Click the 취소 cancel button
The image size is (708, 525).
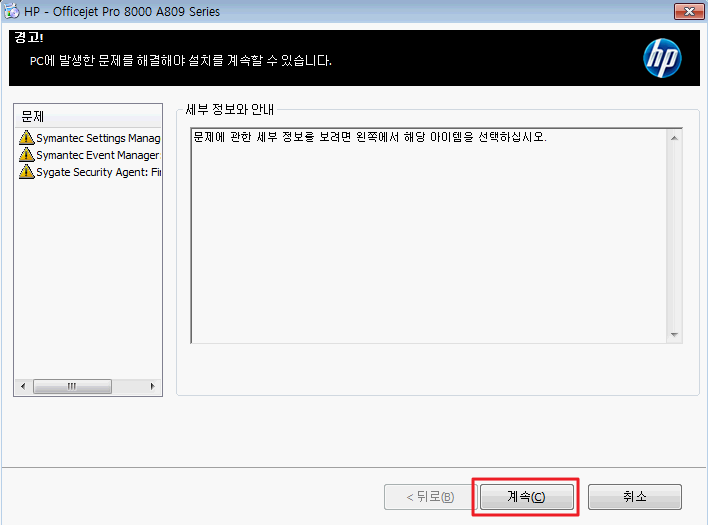point(634,497)
